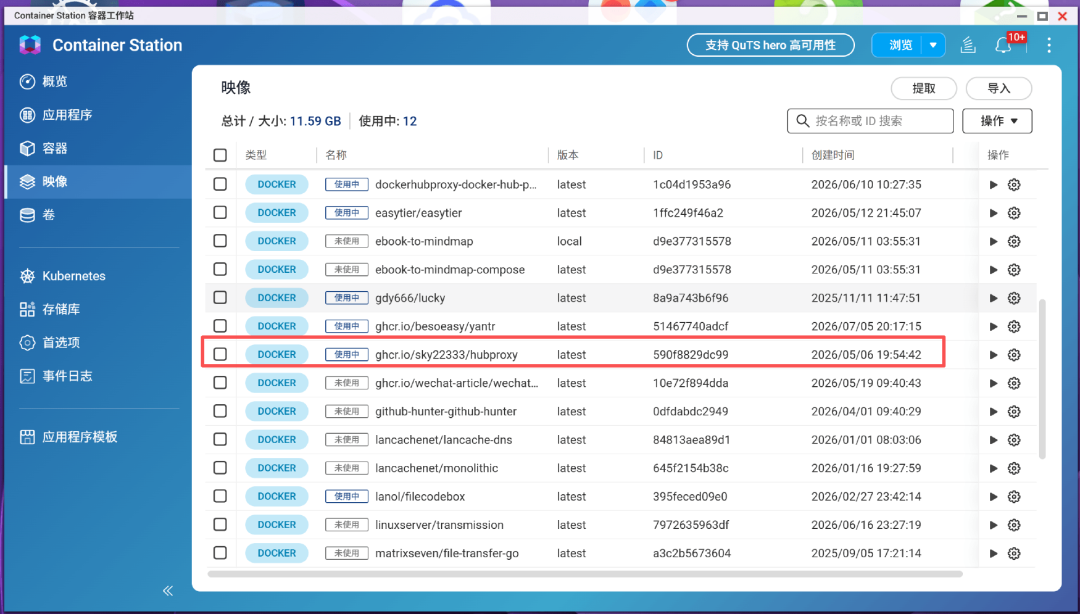Screen dimensions: 1080x614
Task: Open 容器 containers in the sidebar
Action: (x=97, y=148)
